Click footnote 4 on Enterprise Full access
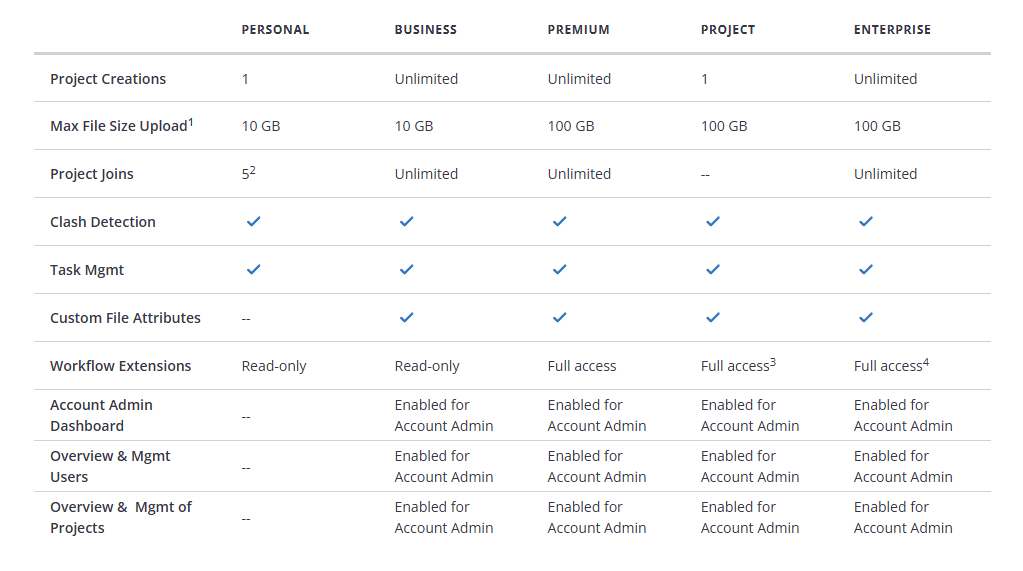Screen dimensions: 1023x571 926,362
